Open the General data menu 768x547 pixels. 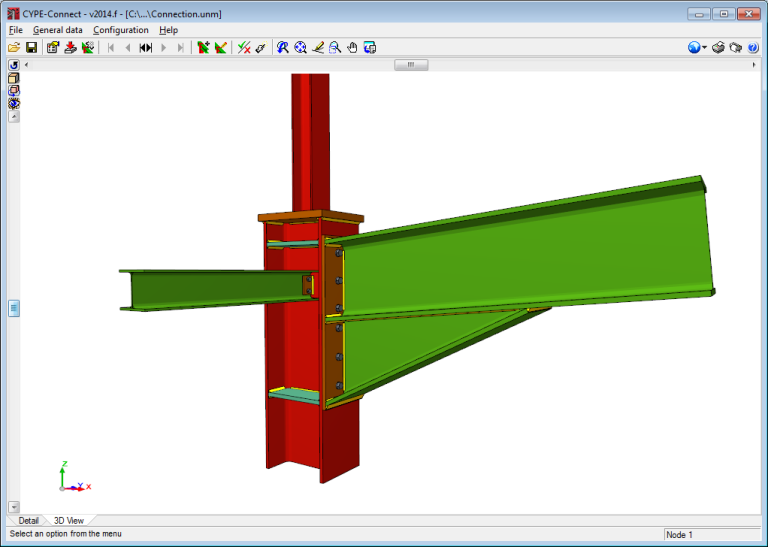click(57, 30)
